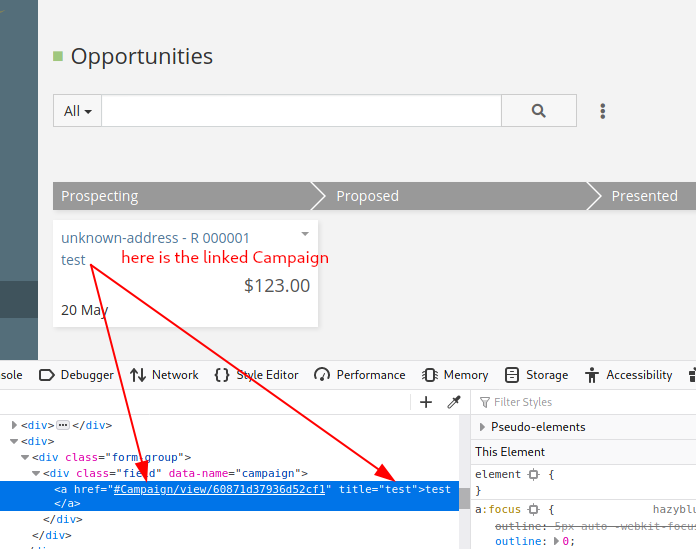Switch to the Style Editor tab
696x549 pixels.
point(256,375)
